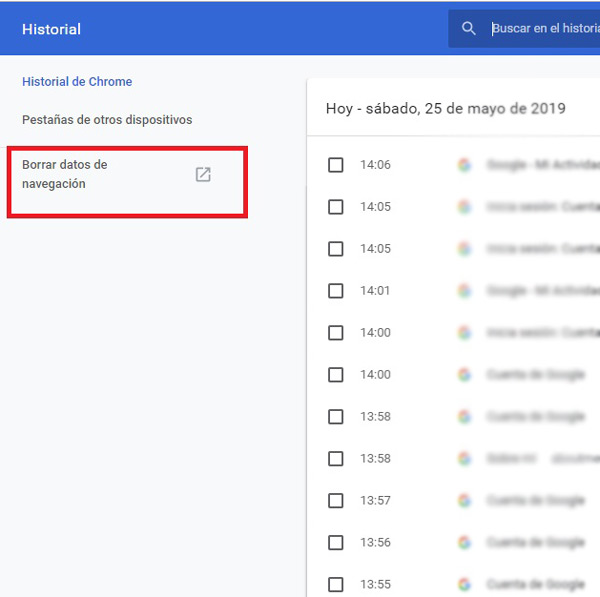
Task: Click the search magnifier icon
Action: click(x=469, y=29)
